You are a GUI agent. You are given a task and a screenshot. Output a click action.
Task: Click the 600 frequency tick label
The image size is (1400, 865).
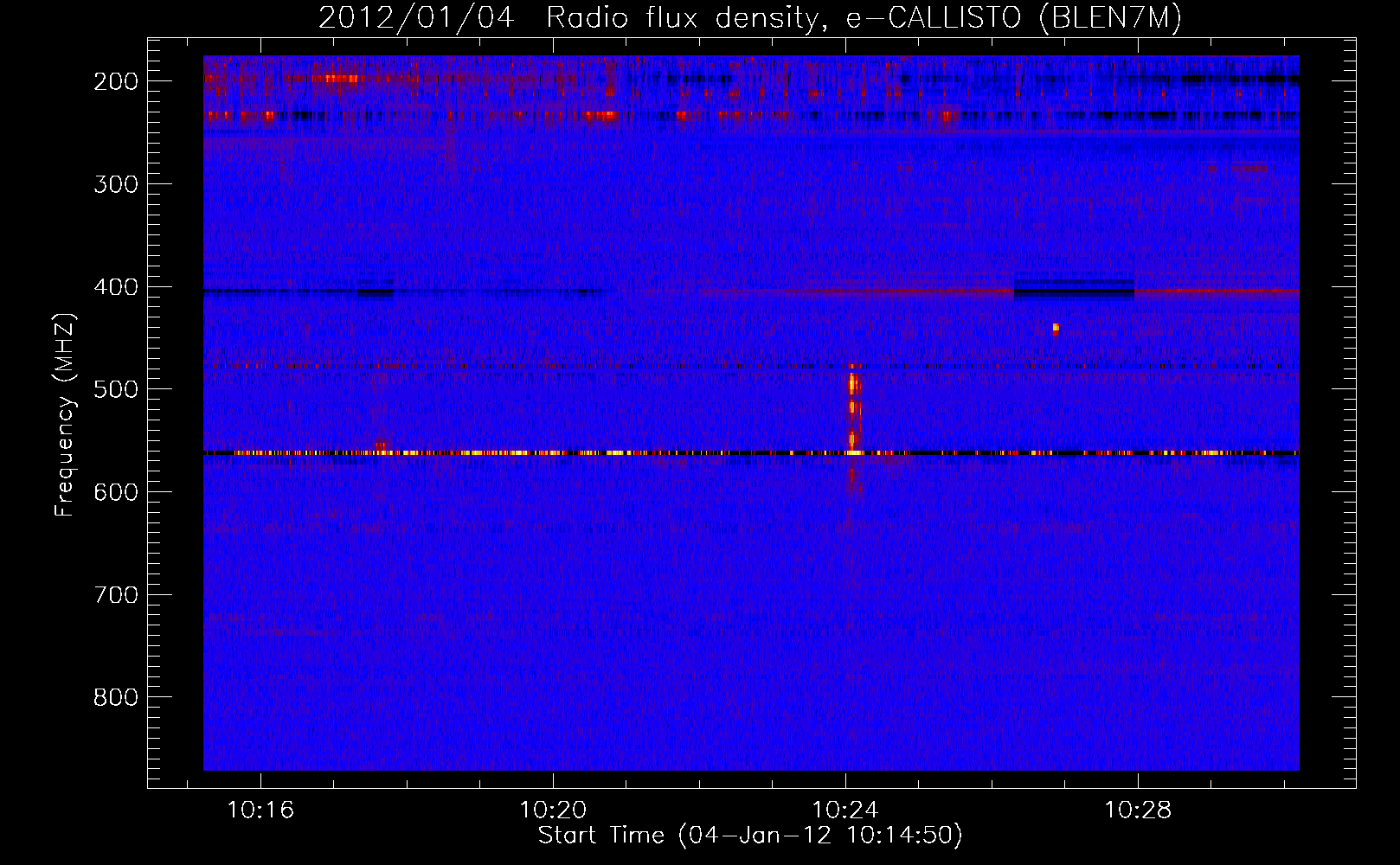pos(116,492)
